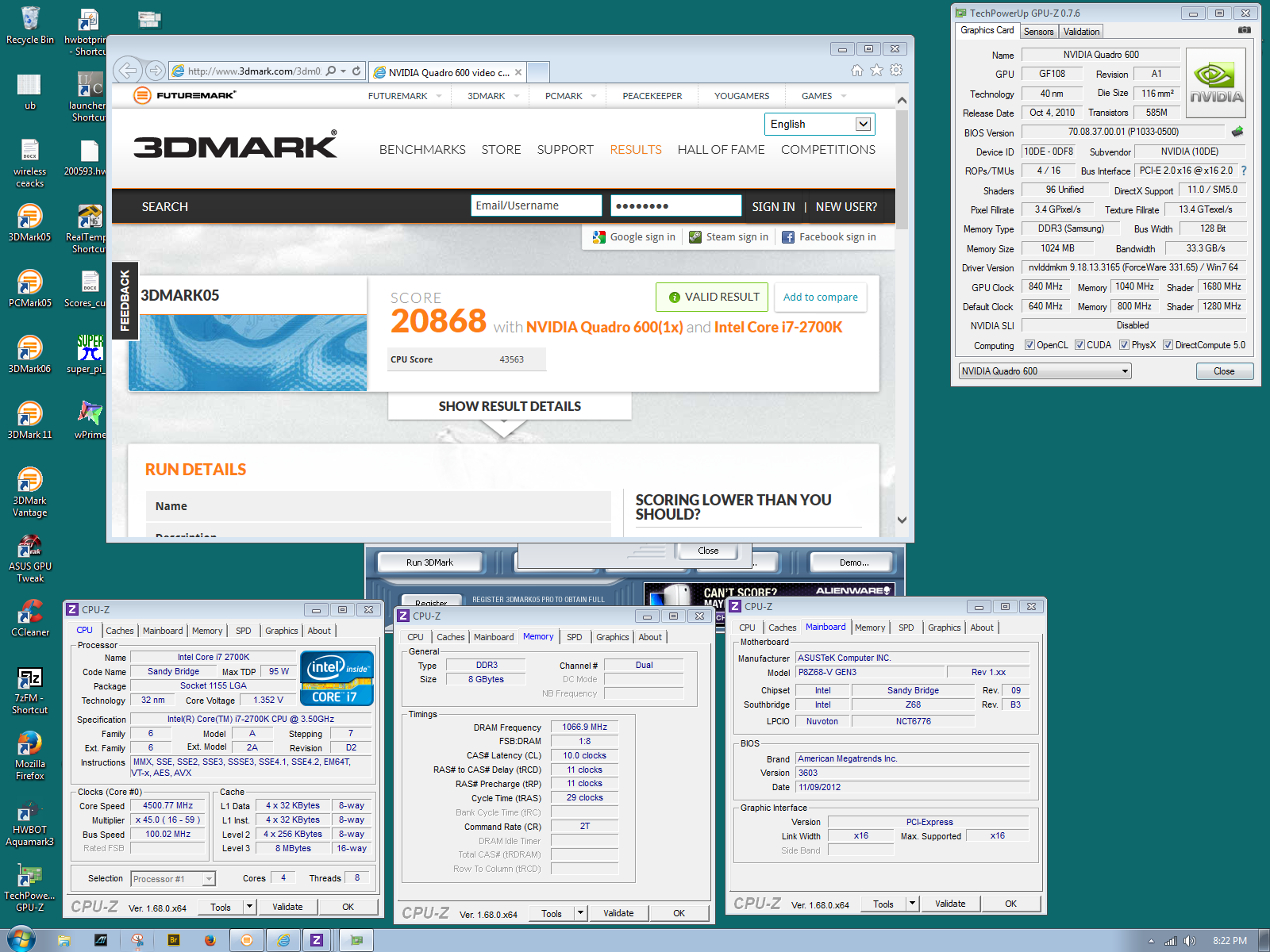Open Bus Interface question mark help in GPU-Z
The width and height of the screenshot is (1270, 952).
coord(1244,171)
